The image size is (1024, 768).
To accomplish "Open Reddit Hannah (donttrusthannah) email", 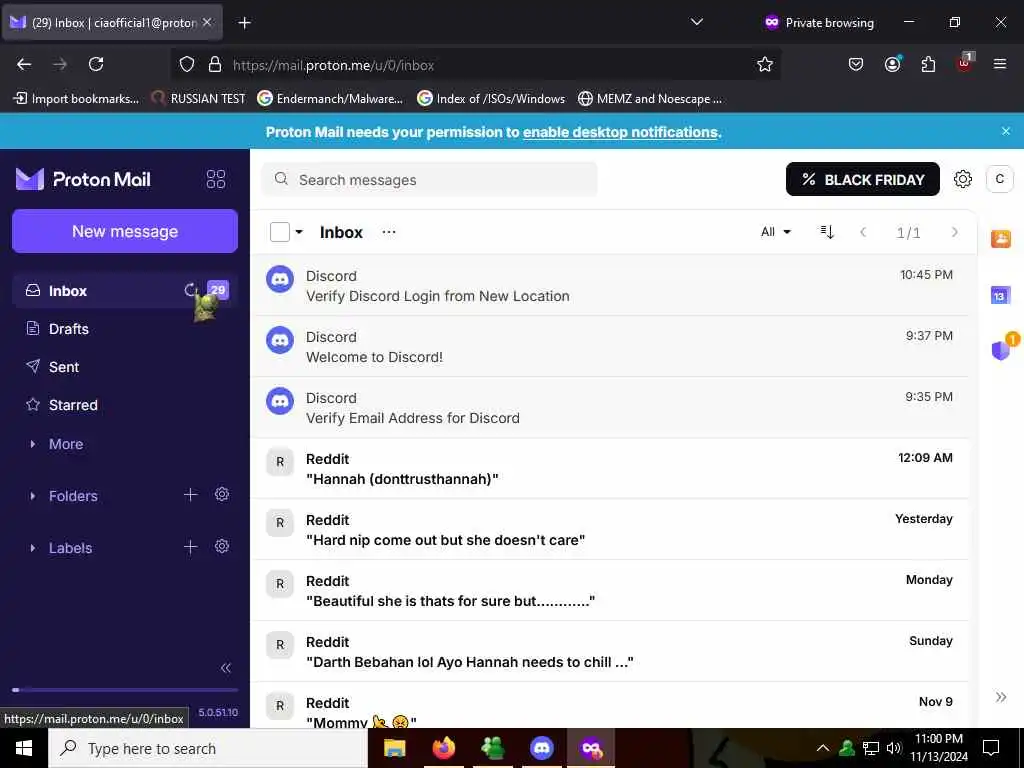I will [x=610, y=468].
